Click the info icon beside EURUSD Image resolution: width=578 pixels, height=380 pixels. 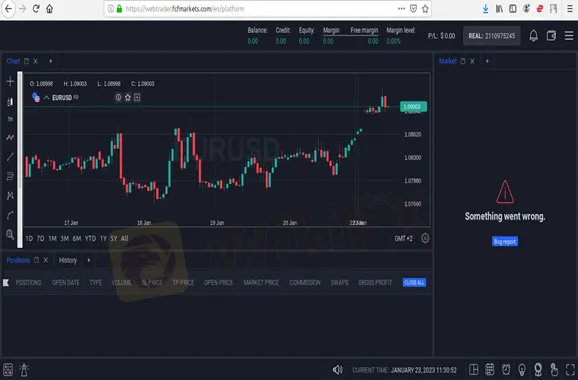[x=118, y=97]
